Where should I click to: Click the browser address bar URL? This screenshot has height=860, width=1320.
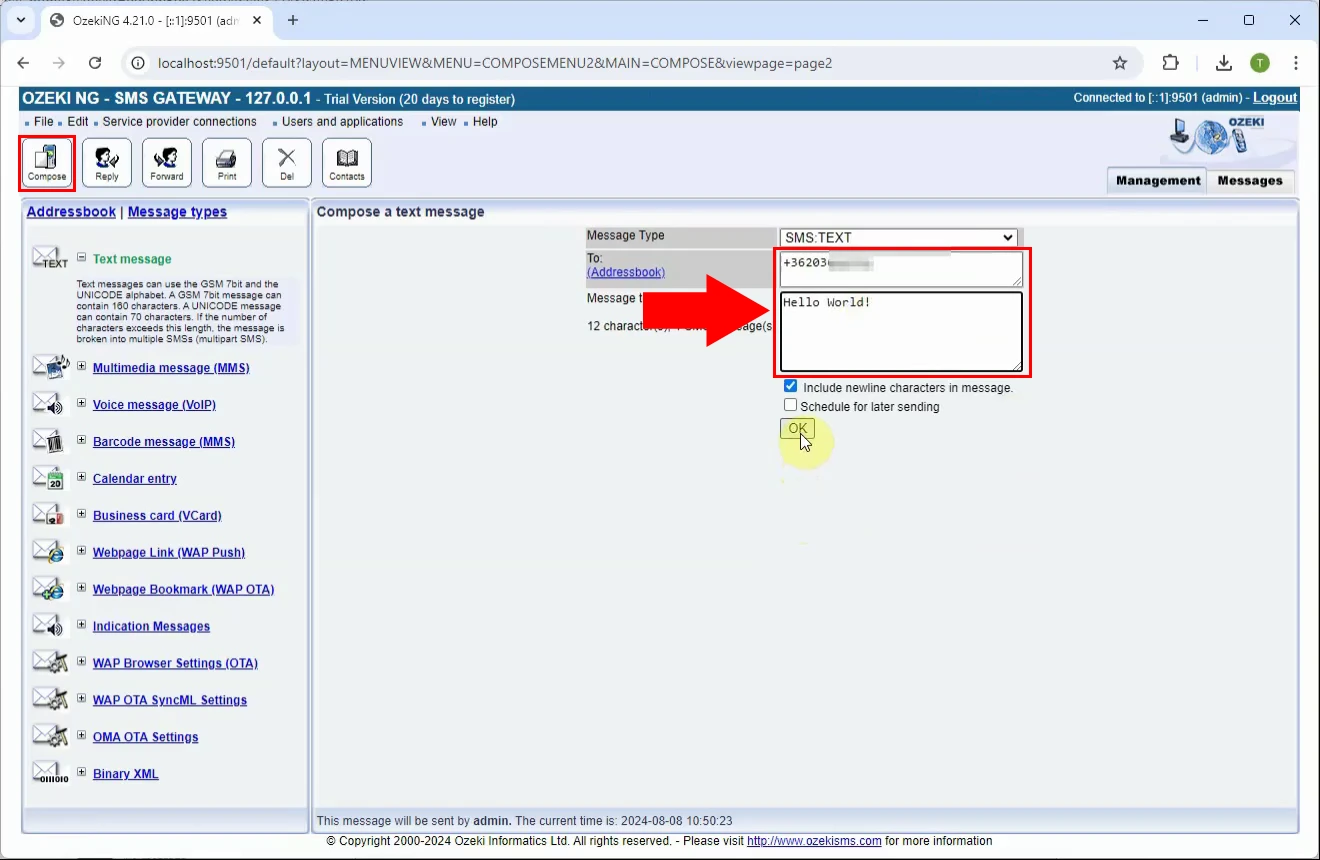pos(495,63)
